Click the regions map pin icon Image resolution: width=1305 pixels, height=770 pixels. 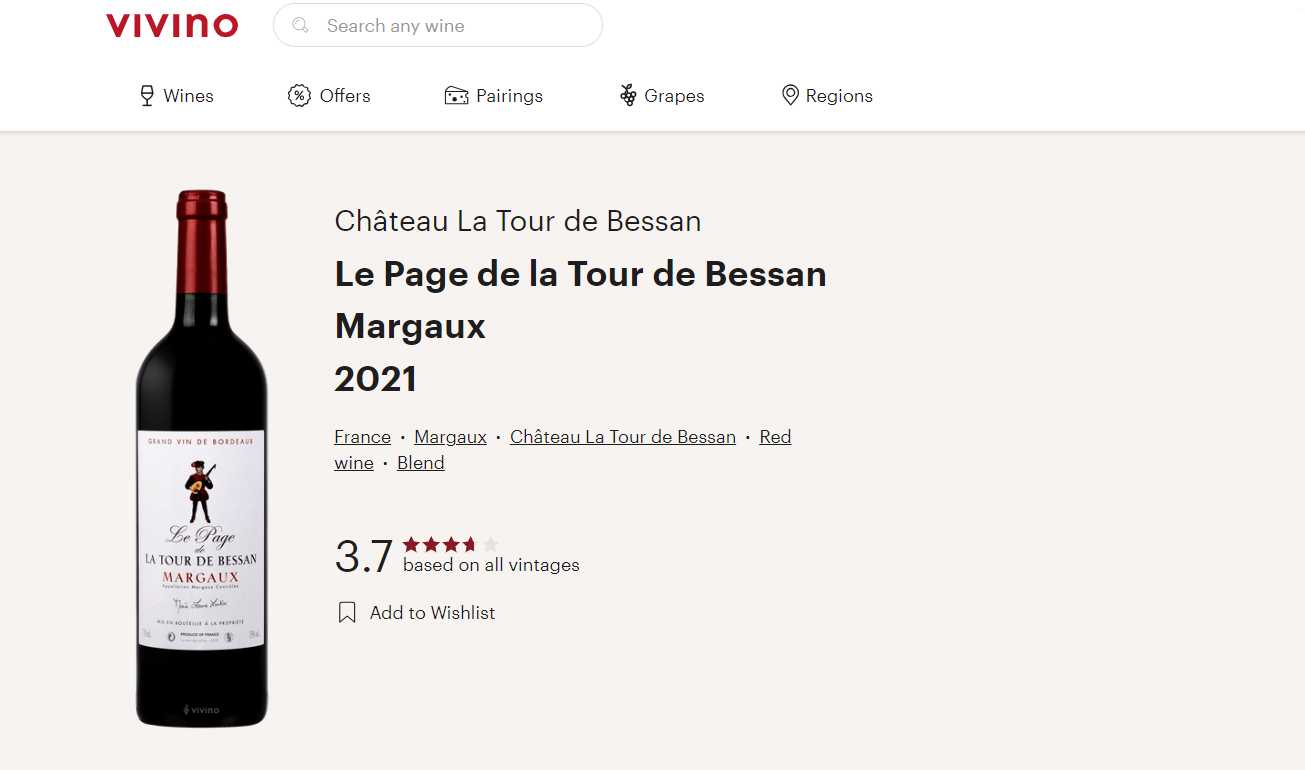click(790, 96)
